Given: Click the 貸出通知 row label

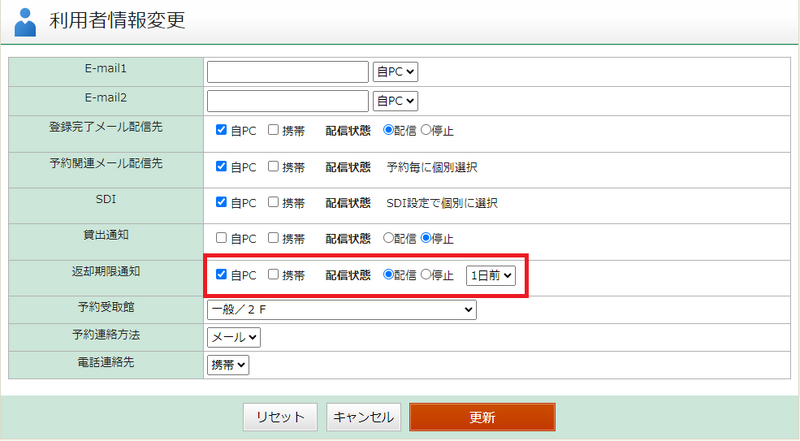Looking at the screenshot, I should 106,235.
